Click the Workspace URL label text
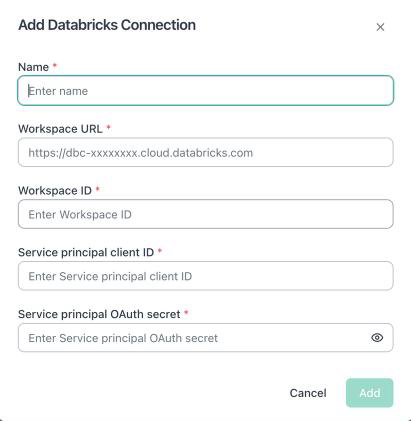 pos(60,129)
